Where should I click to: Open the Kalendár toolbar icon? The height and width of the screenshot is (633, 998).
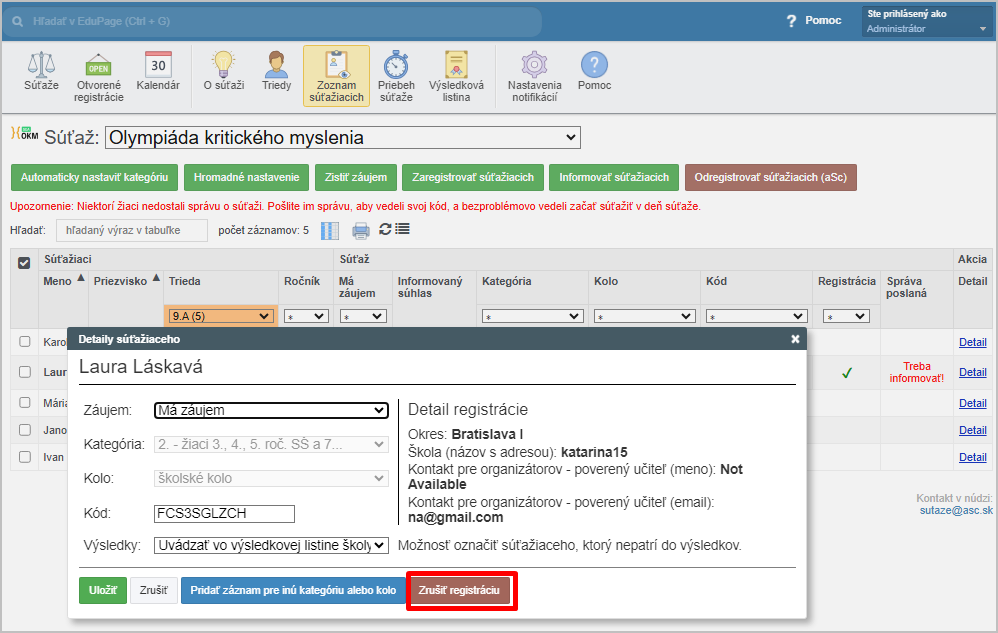pyautogui.click(x=158, y=72)
